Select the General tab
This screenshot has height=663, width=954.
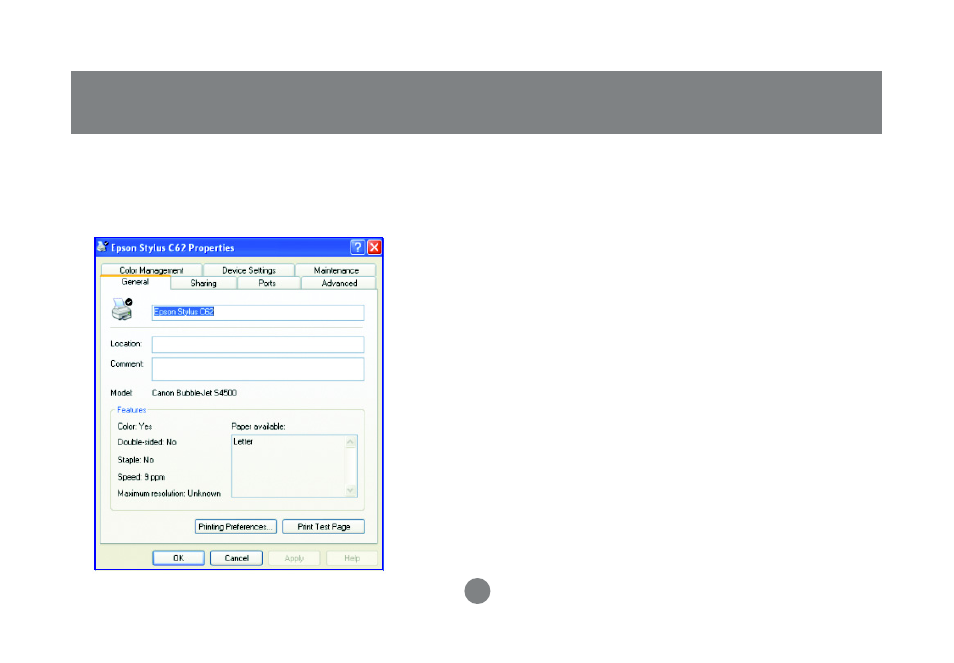(x=135, y=282)
